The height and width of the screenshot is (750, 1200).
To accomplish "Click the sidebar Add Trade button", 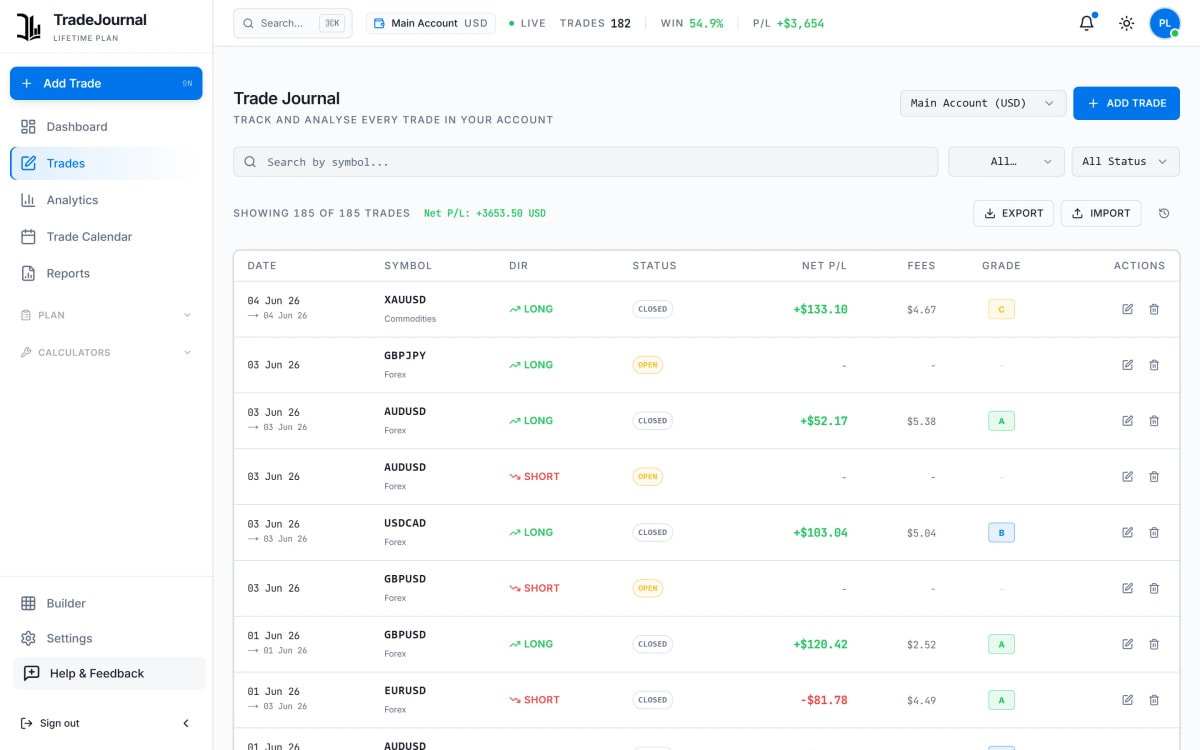I will click(x=106, y=83).
